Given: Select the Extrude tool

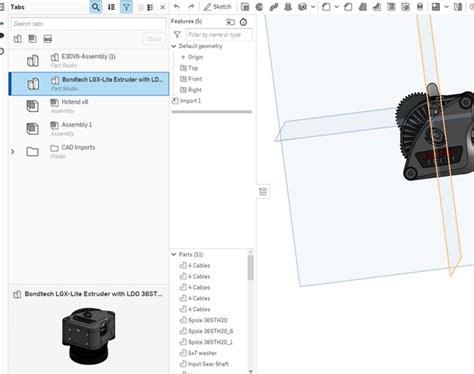Looking at the screenshot, I should (x=245, y=7).
